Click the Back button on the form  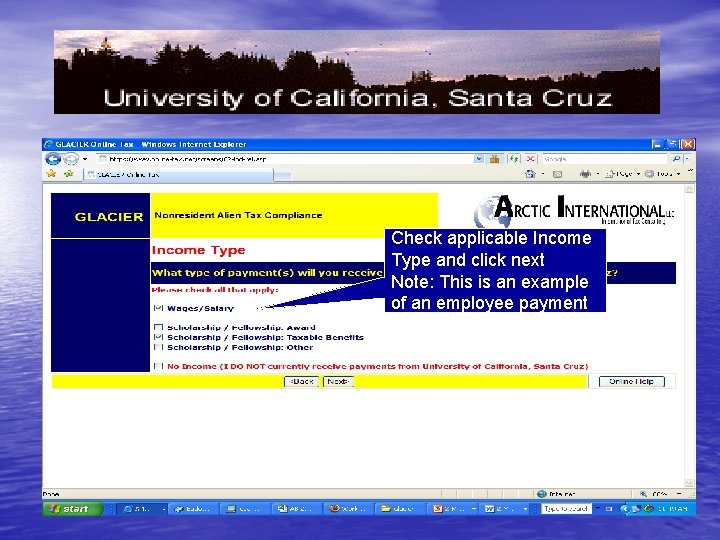click(301, 382)
